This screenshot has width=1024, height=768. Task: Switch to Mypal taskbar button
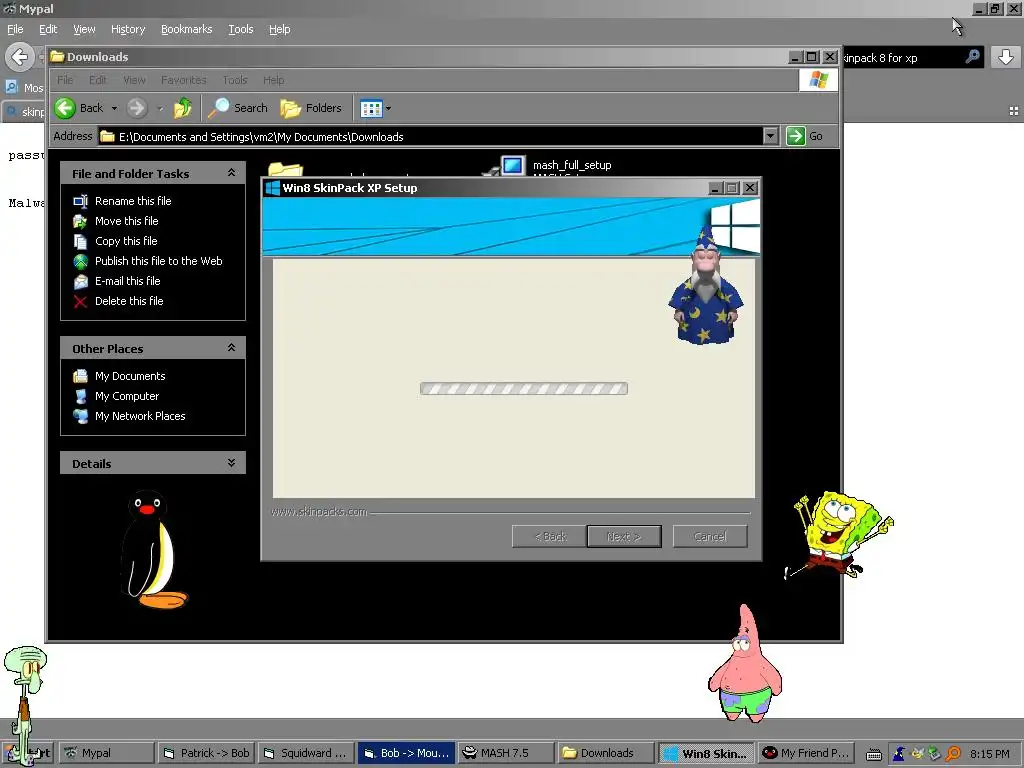107,754
